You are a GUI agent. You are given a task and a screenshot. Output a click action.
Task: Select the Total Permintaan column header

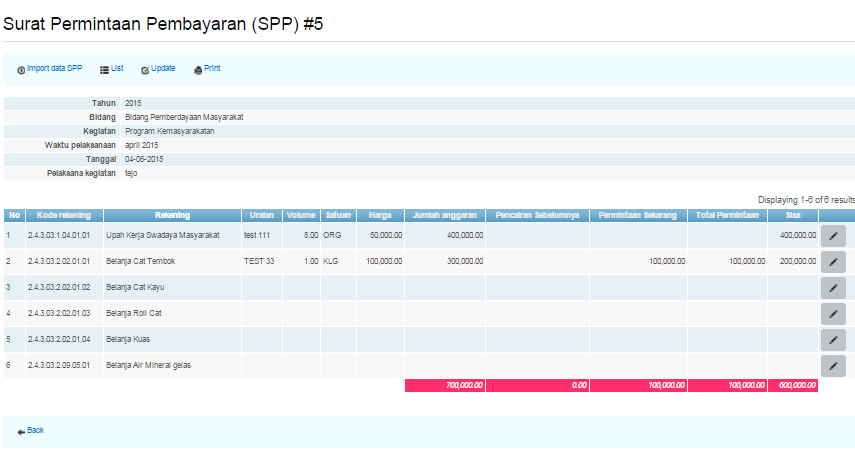tap(728, 215)
